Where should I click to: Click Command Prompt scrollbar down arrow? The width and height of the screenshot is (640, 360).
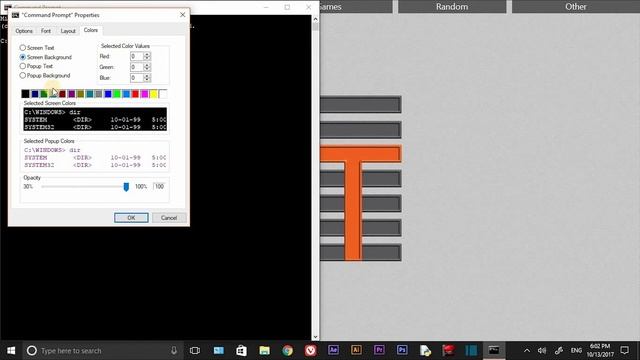pos(315,337)
